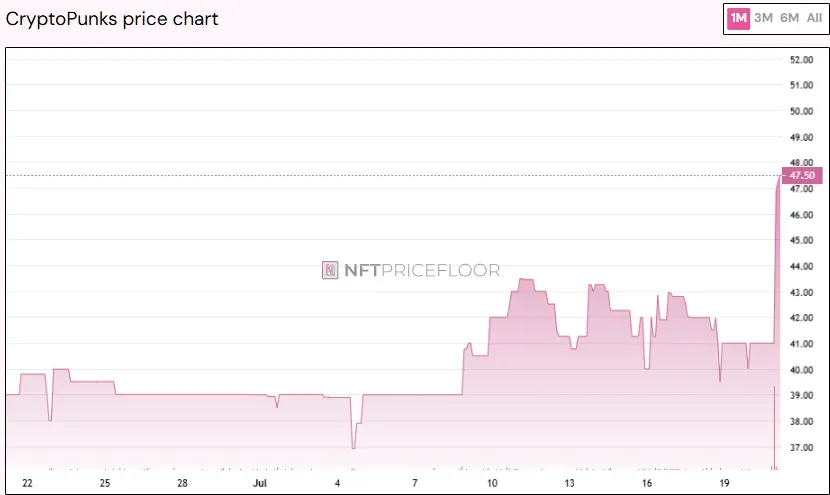Click the NFTPRICEFLOOR watermark text
The image size is (830, 495).
click(x=422, y=271)
